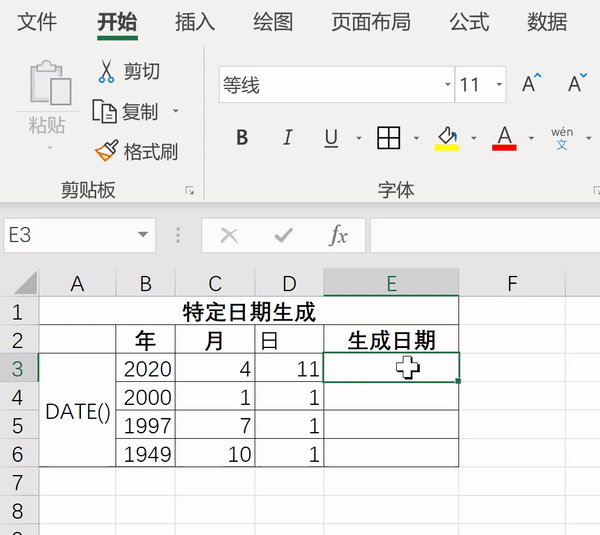600x535 pixels.
Task: Open font color dropdown arrow
Action: click(x=531, y=138)
